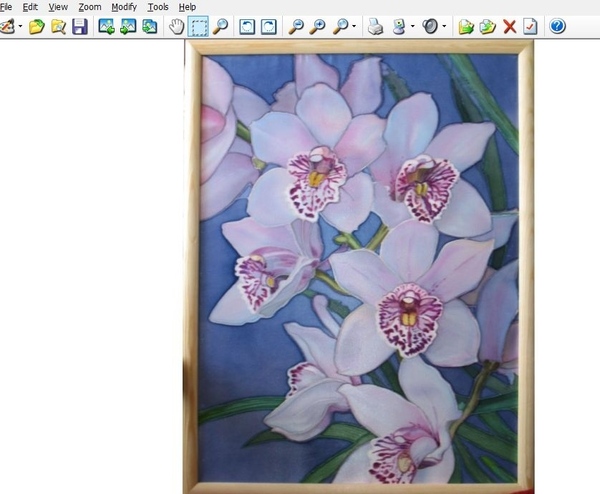
Task: Open the Zoom menu
Action: 90,7
